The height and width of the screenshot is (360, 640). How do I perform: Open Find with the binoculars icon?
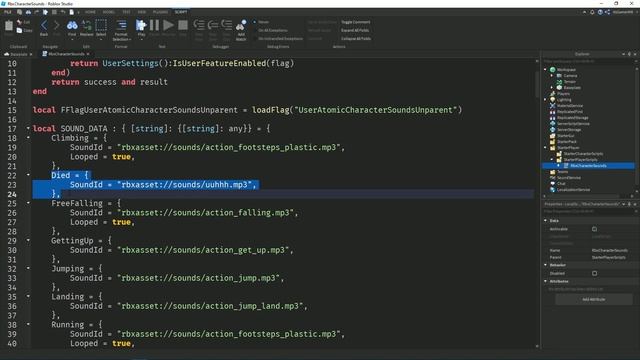coord(72,25)
